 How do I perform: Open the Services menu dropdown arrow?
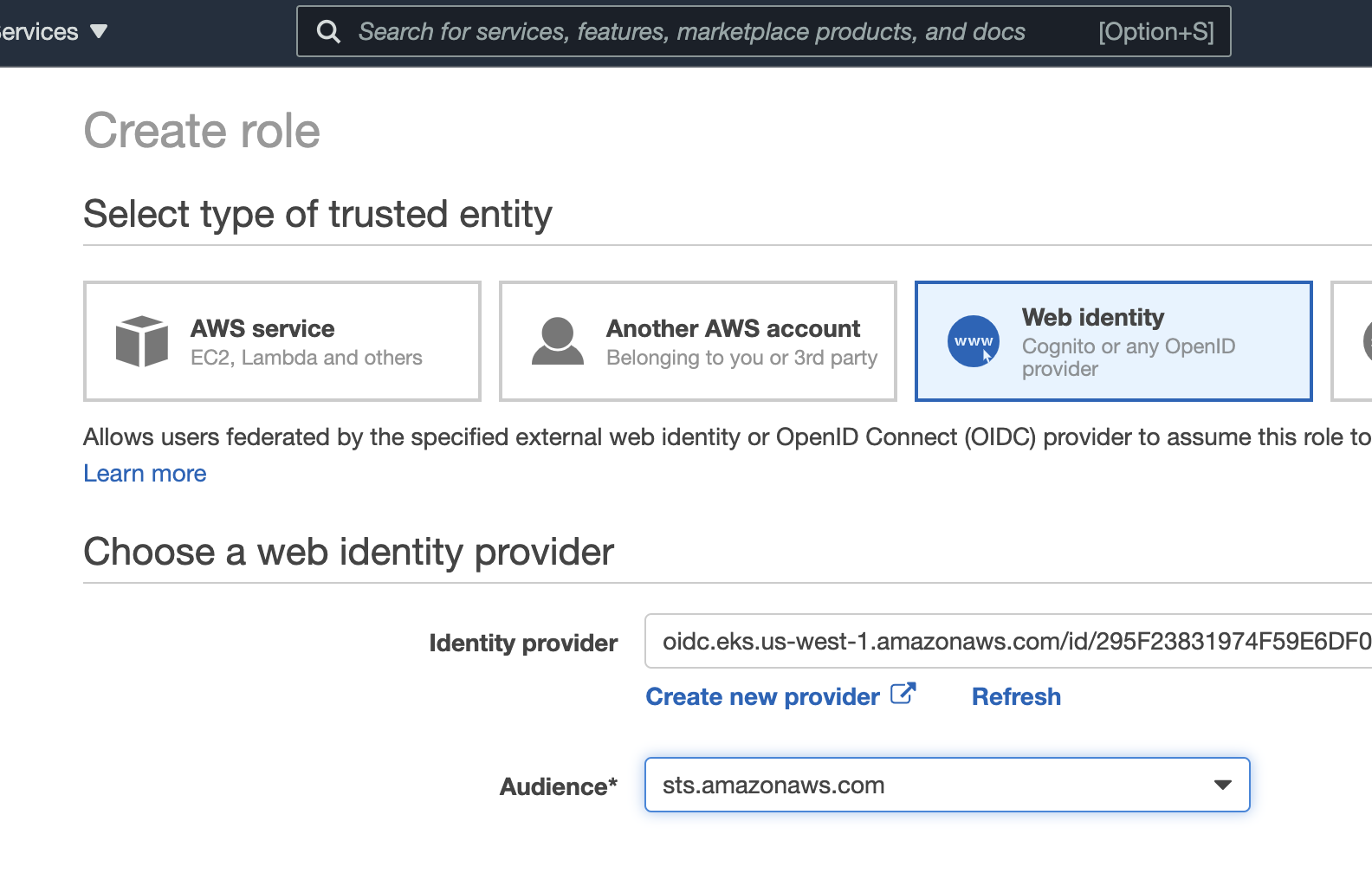coord(99,31)
